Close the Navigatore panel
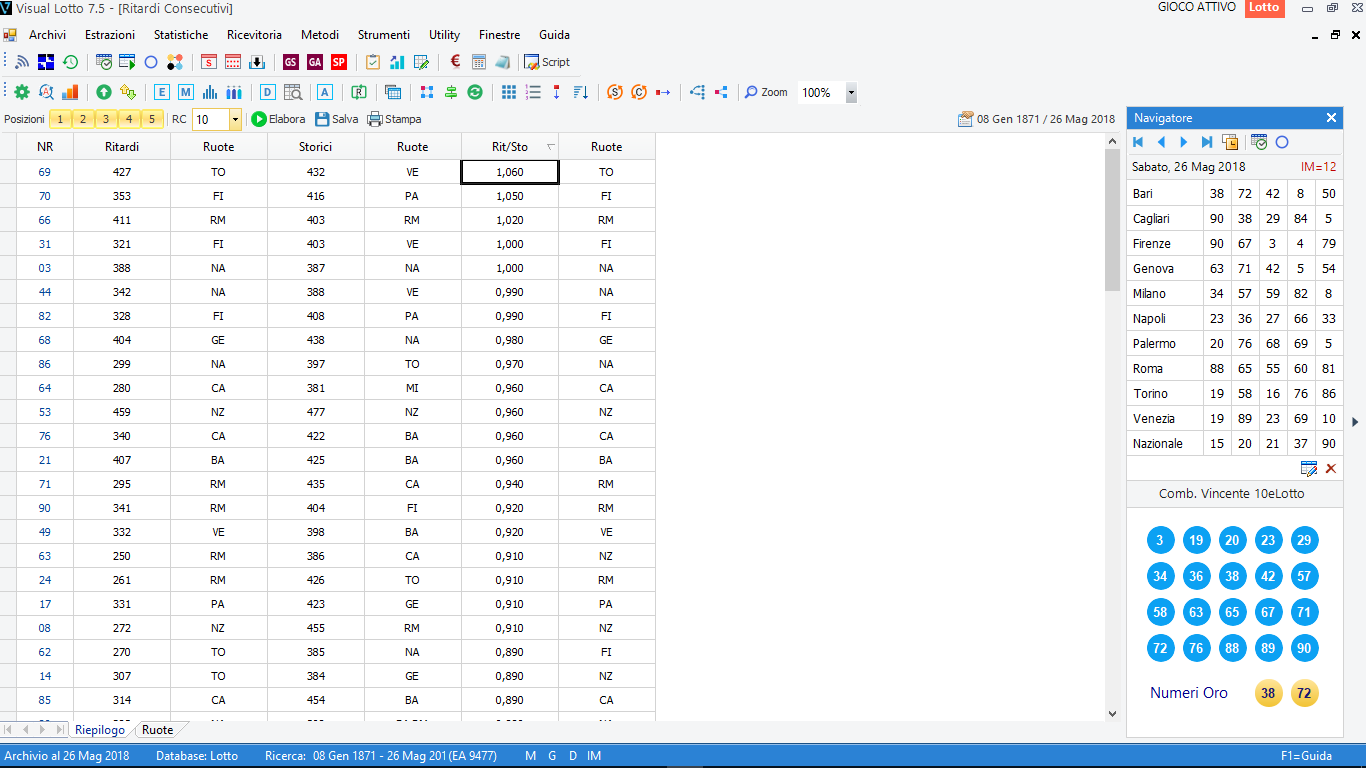Image resolution: width=1366 pixels, height=768 pixels. [1331, 118]
